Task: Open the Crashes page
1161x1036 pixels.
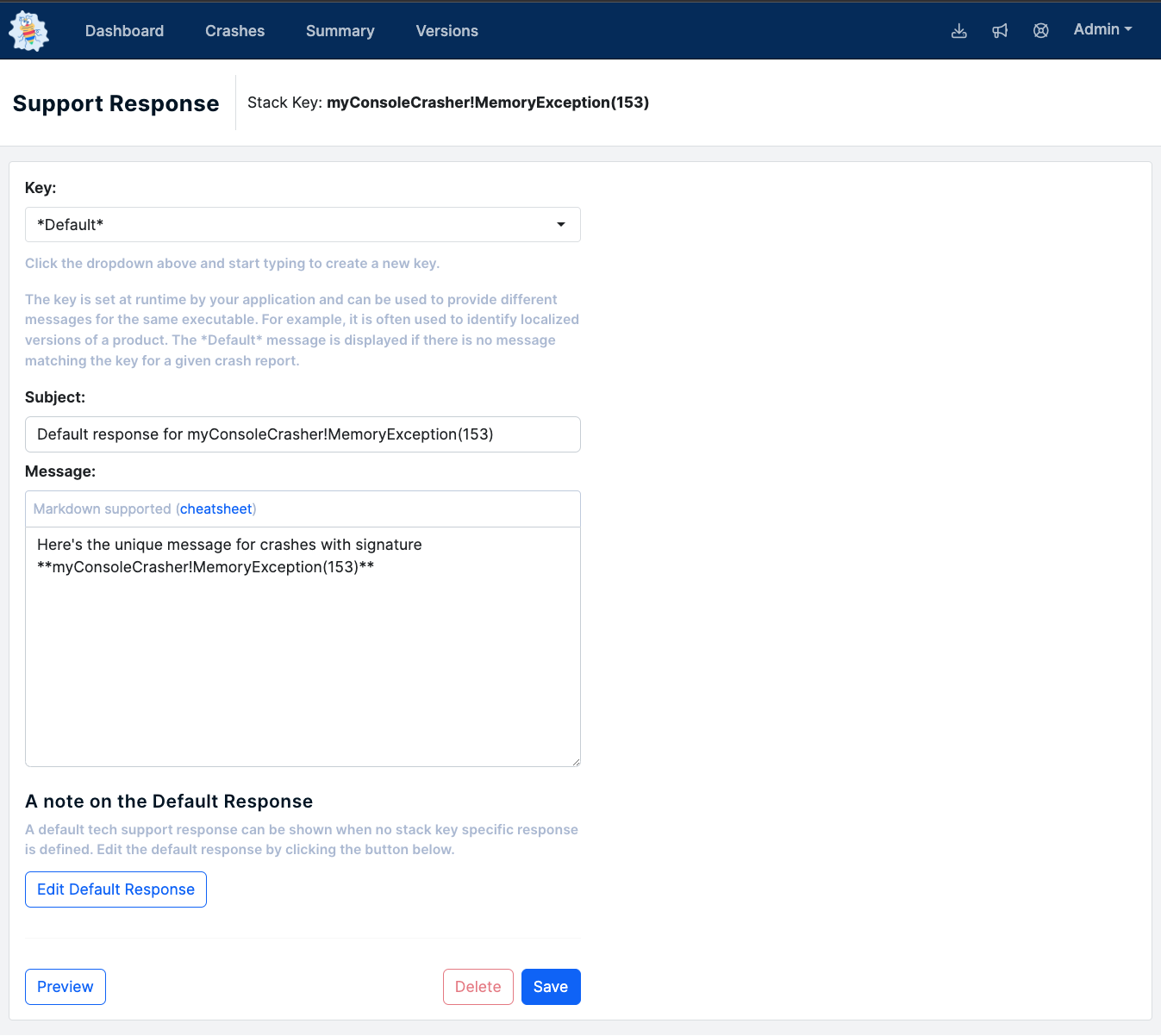Action: (x=234, y=31)
